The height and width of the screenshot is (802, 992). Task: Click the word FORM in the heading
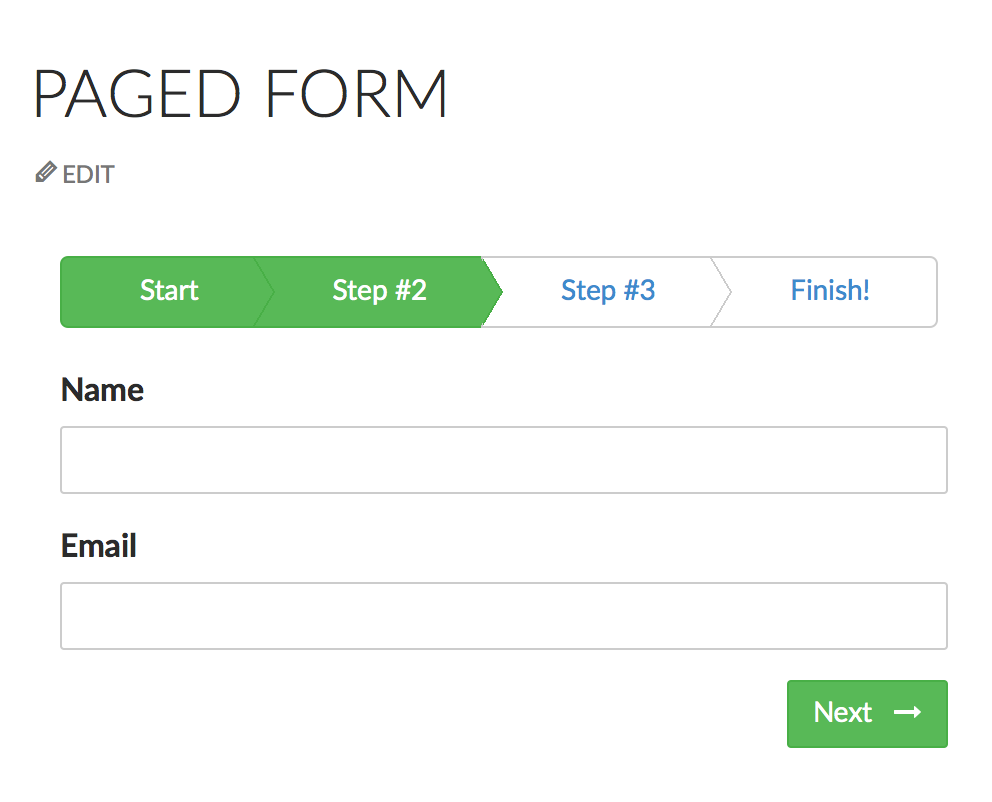point(357,96)
